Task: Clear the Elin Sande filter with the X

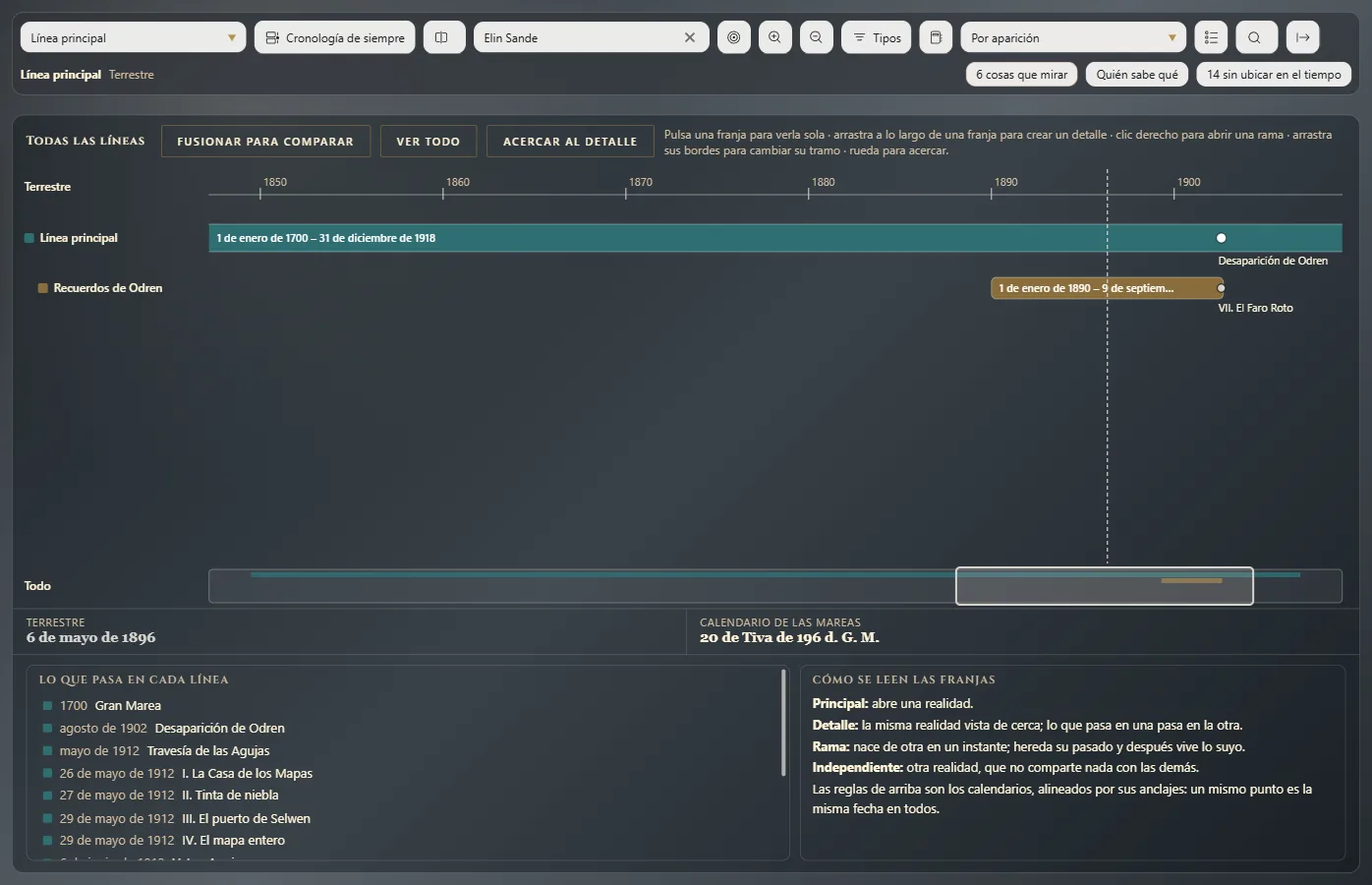Action: coord(690,37)
